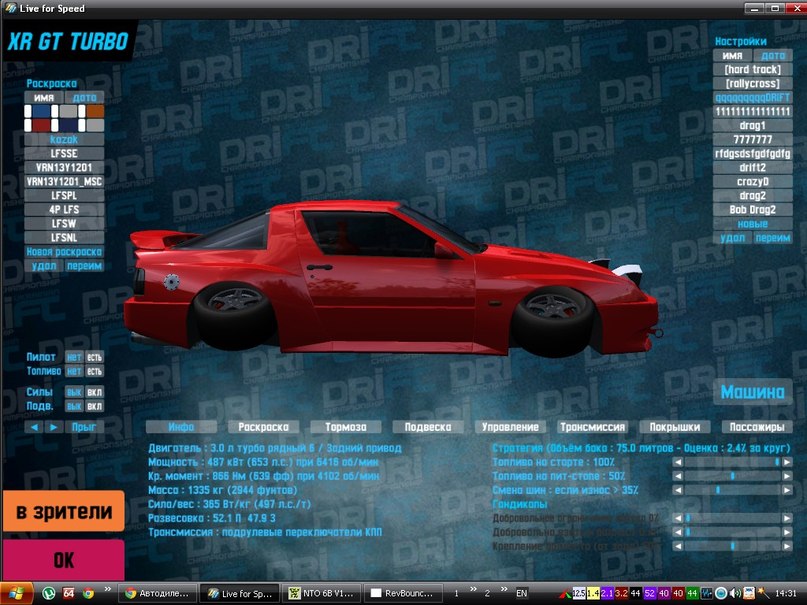
Task: Switch to NTO 6B V1… taskbar window
Action: pyautogui.click(x=321, y=593)
